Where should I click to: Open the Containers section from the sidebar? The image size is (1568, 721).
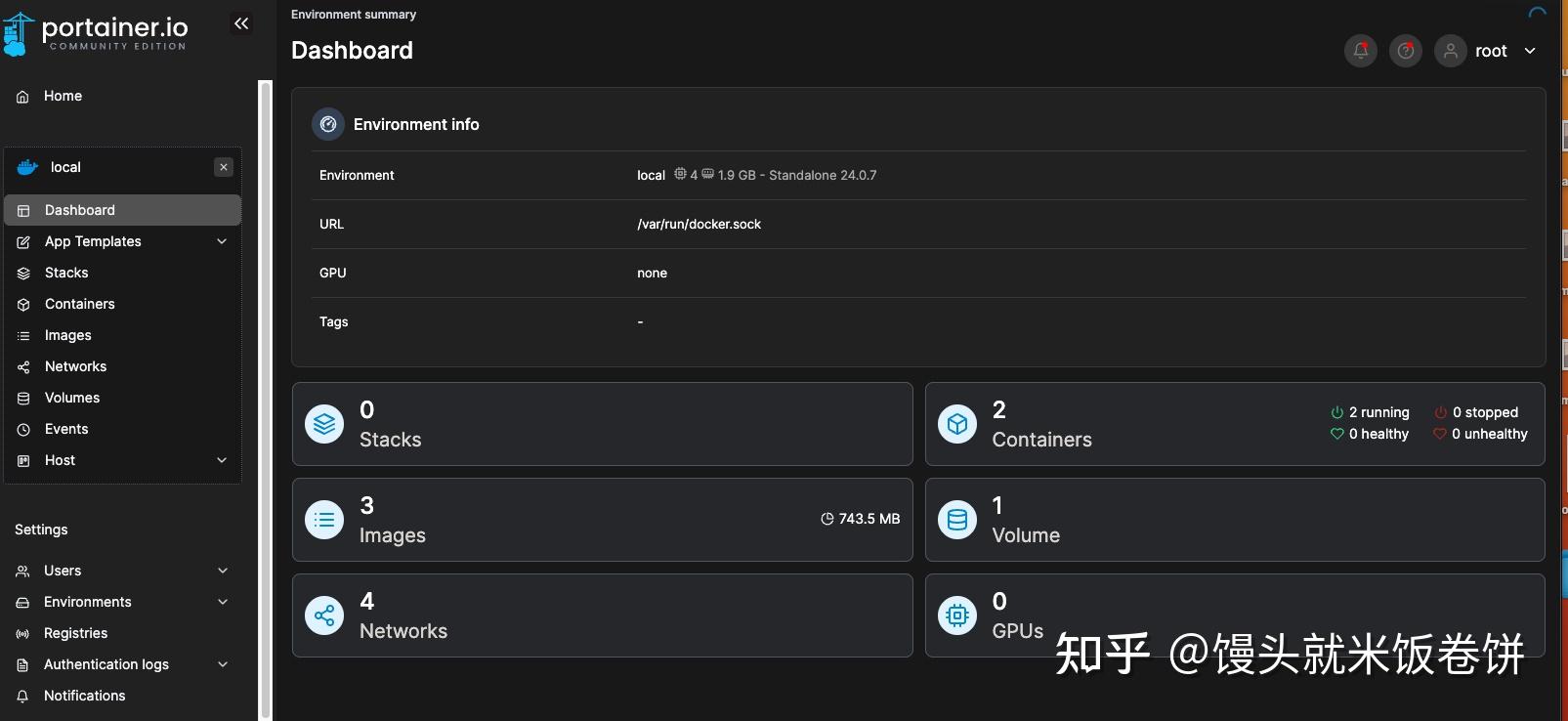(79, 304)
